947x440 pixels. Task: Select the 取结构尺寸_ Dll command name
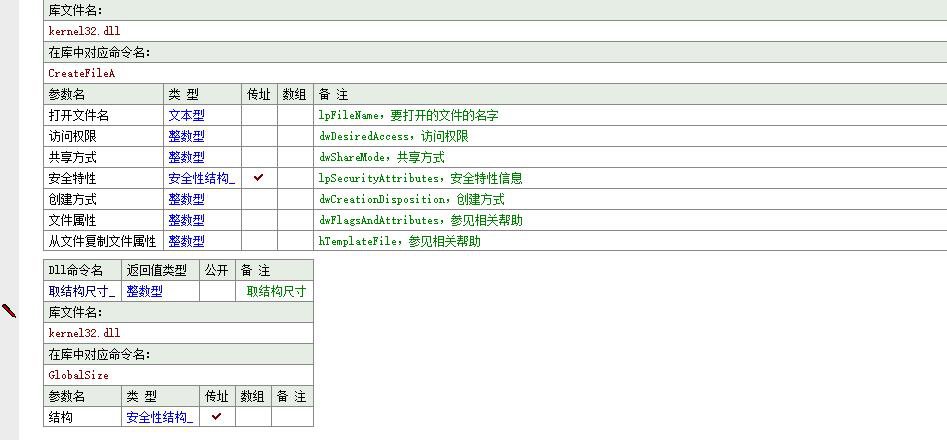coord(82,291)
